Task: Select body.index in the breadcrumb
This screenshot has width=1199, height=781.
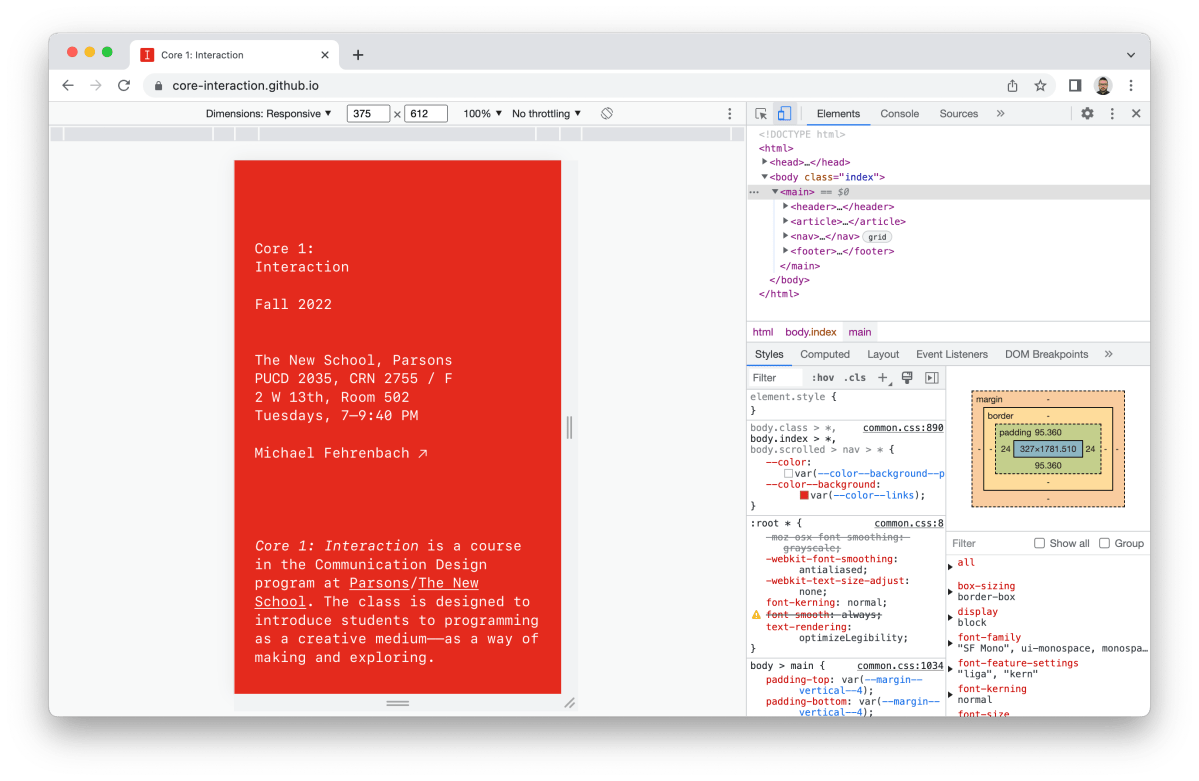Action: (811, 332)
